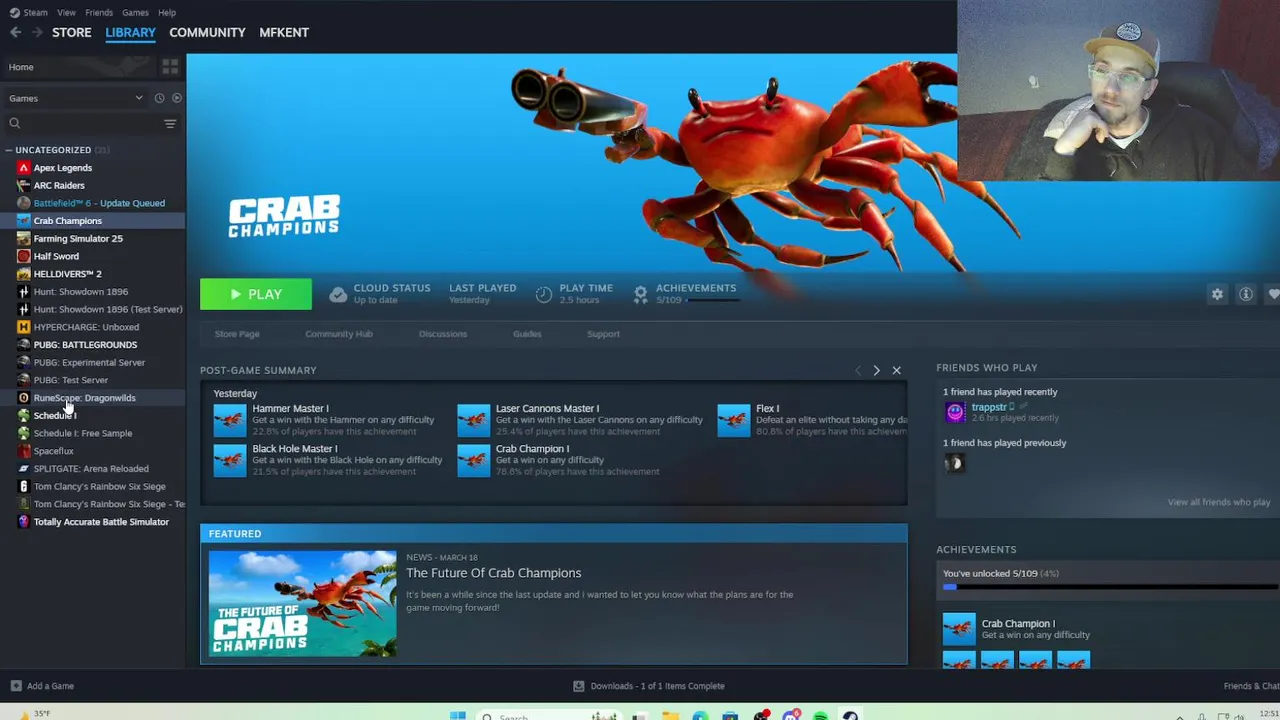Switch to the COMMUNITY tab
This screenshot has height=720, width=1280.
[207, 32]
